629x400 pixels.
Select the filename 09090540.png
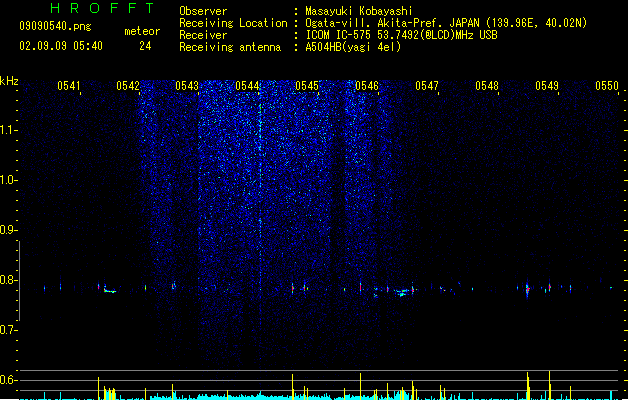click(55, 26)
